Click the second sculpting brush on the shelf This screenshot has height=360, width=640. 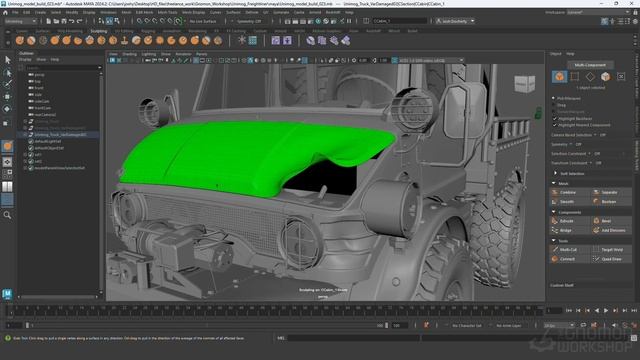point(31,40)
